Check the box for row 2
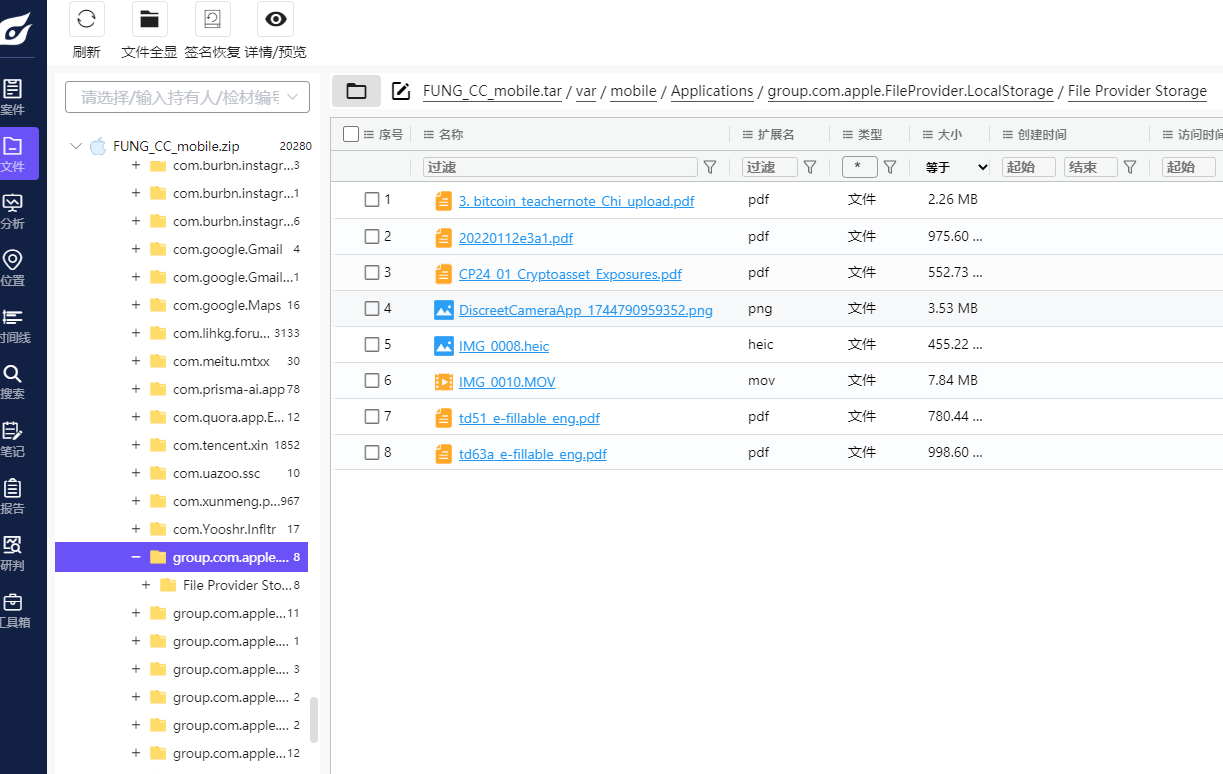Screen dimensions: 1223x774 pos(372,237)
